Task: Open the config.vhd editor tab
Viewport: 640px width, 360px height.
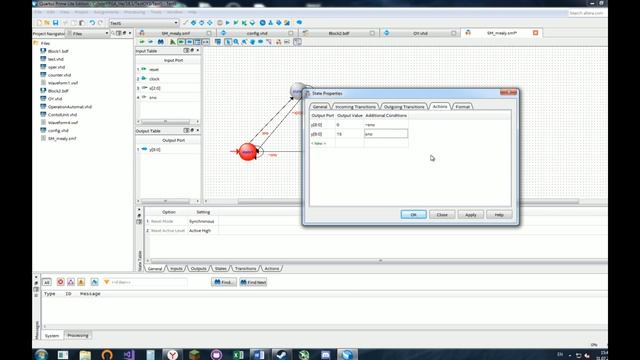Action: [x=257, y=33]
